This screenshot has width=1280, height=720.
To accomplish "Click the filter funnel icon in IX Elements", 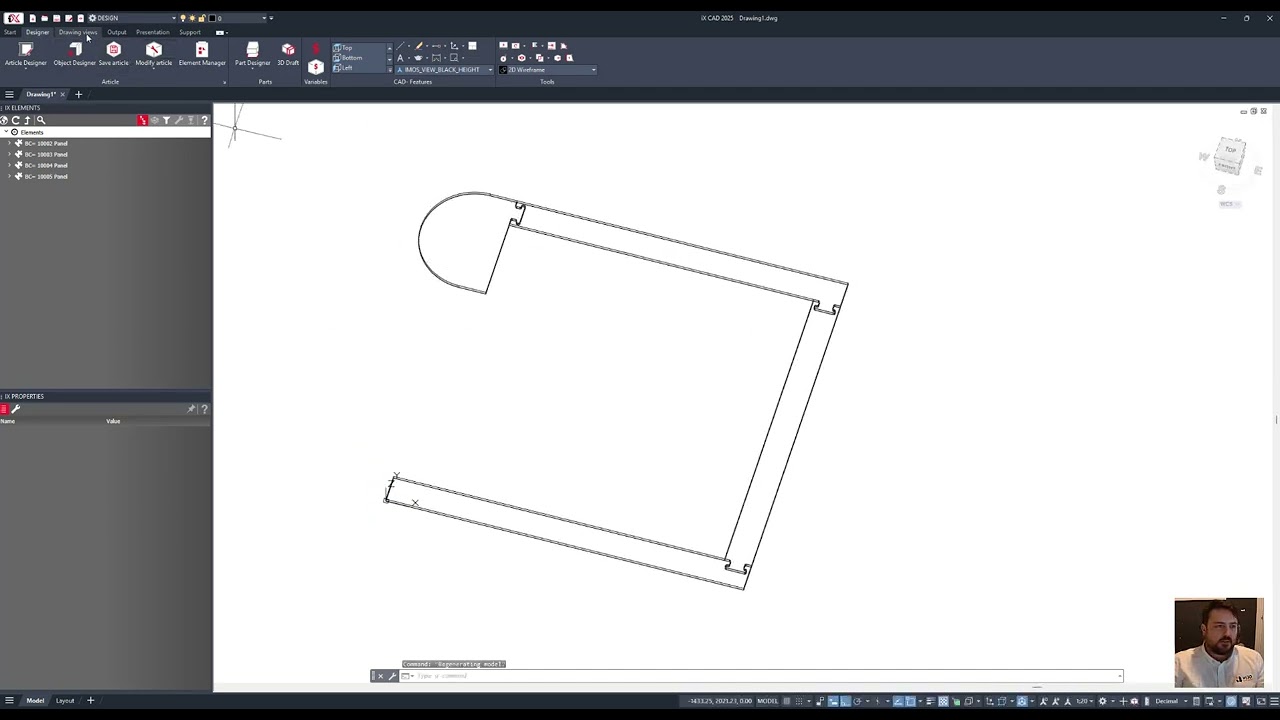I will (x=167, y=120).
